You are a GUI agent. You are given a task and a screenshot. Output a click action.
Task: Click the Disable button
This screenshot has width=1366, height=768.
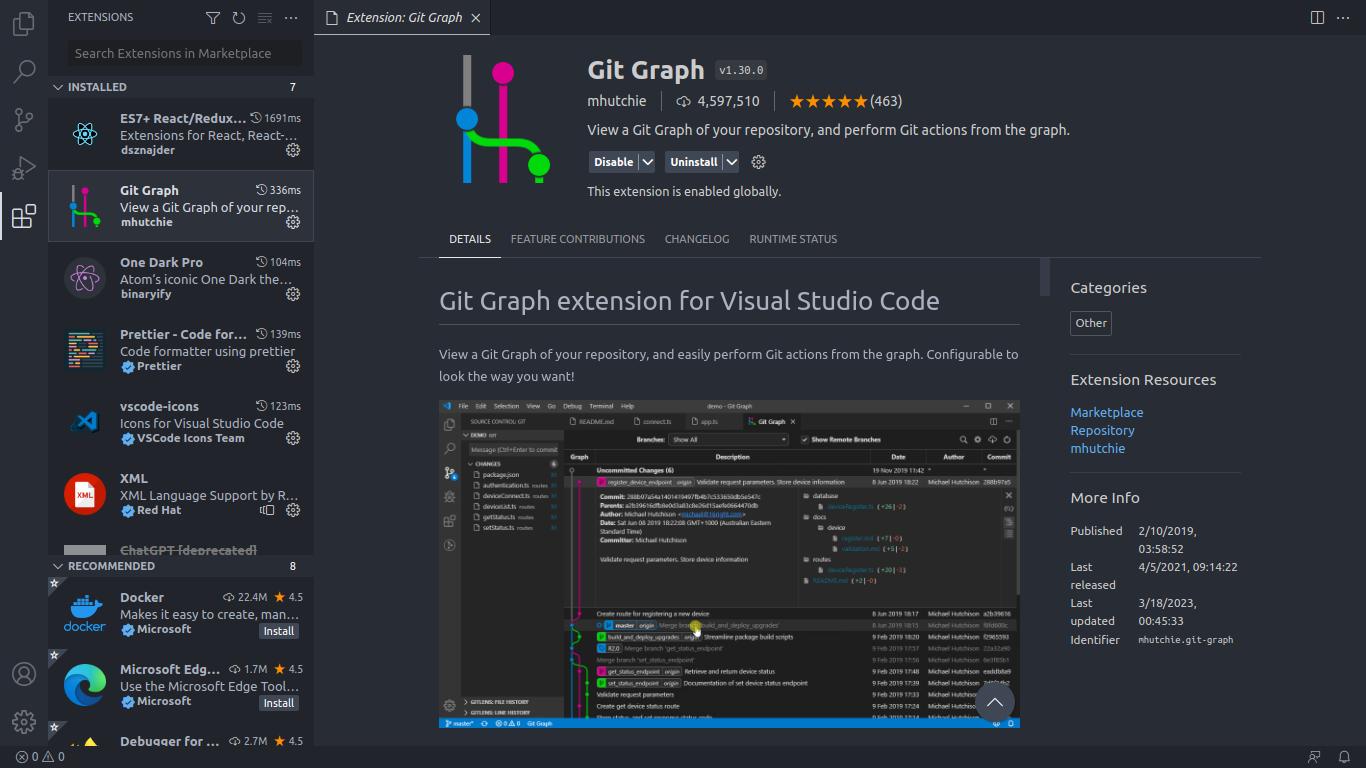613,162
